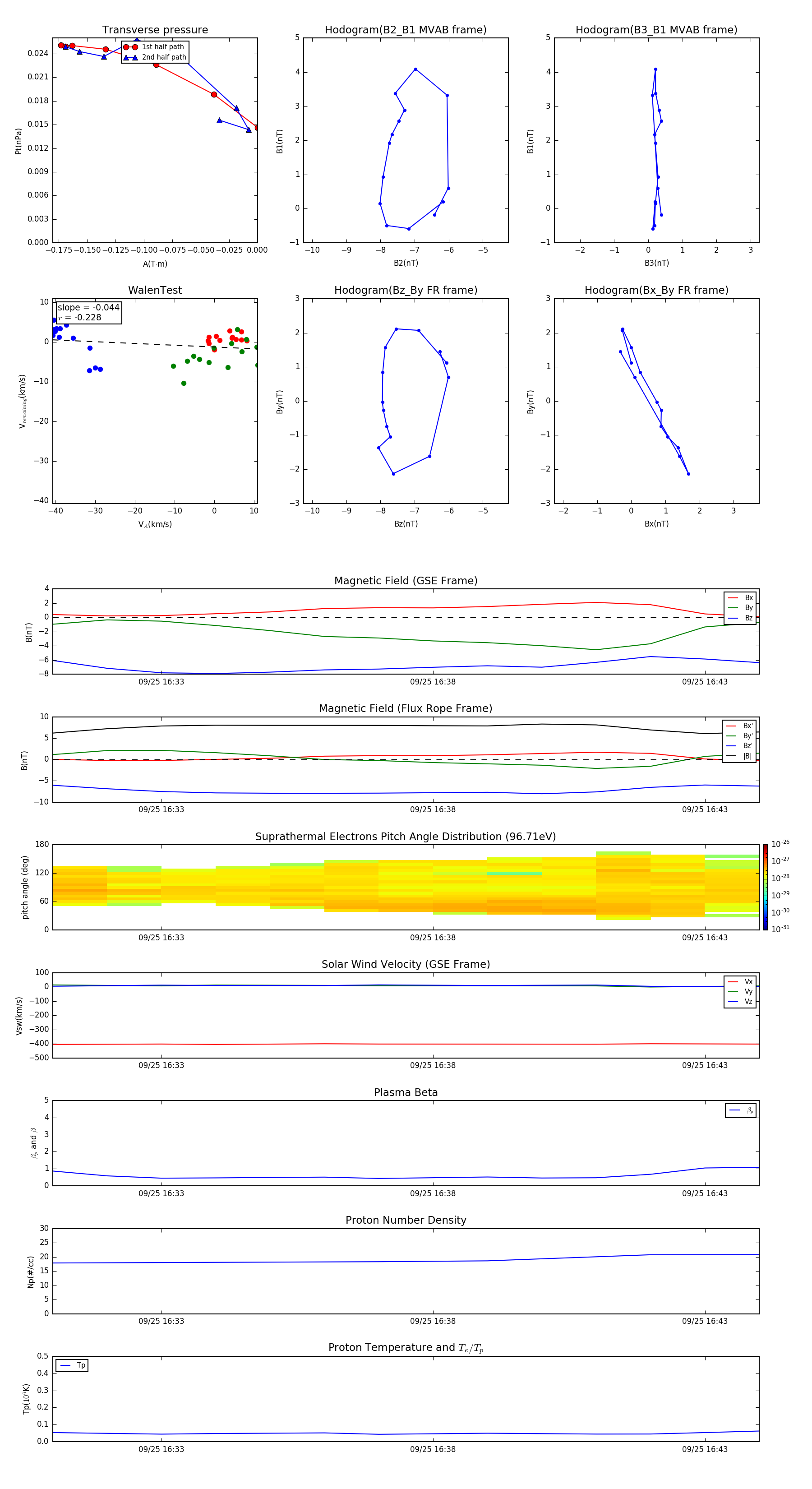Select the "Hodogram(B3_B1 MVAB frame)" title

coord(656,30)
